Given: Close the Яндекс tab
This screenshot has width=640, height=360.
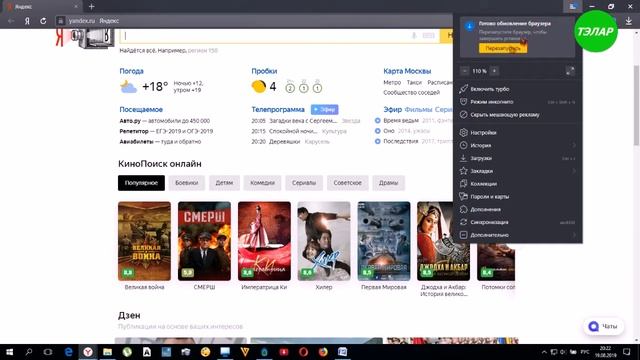Looking at the screenshot, I should (x=76, y=7).
